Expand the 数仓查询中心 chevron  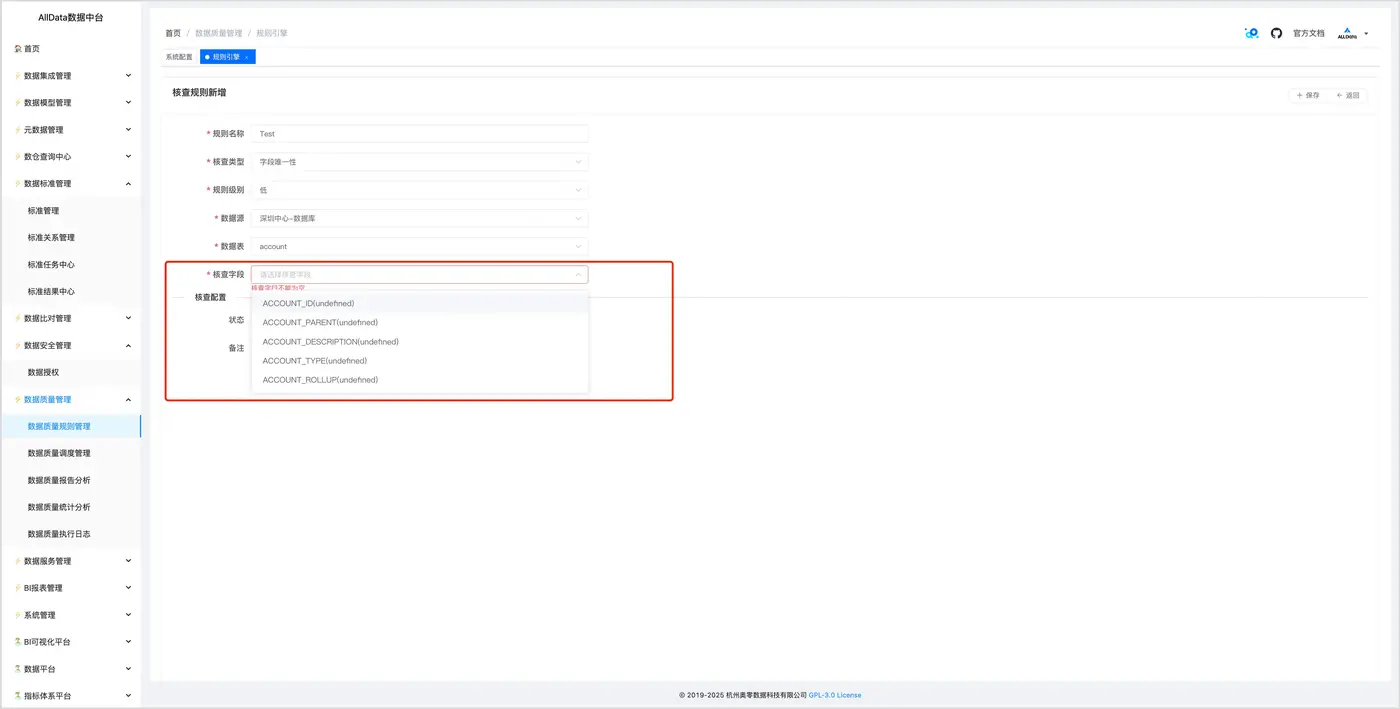pyautogui.click(x=128, y=156)
